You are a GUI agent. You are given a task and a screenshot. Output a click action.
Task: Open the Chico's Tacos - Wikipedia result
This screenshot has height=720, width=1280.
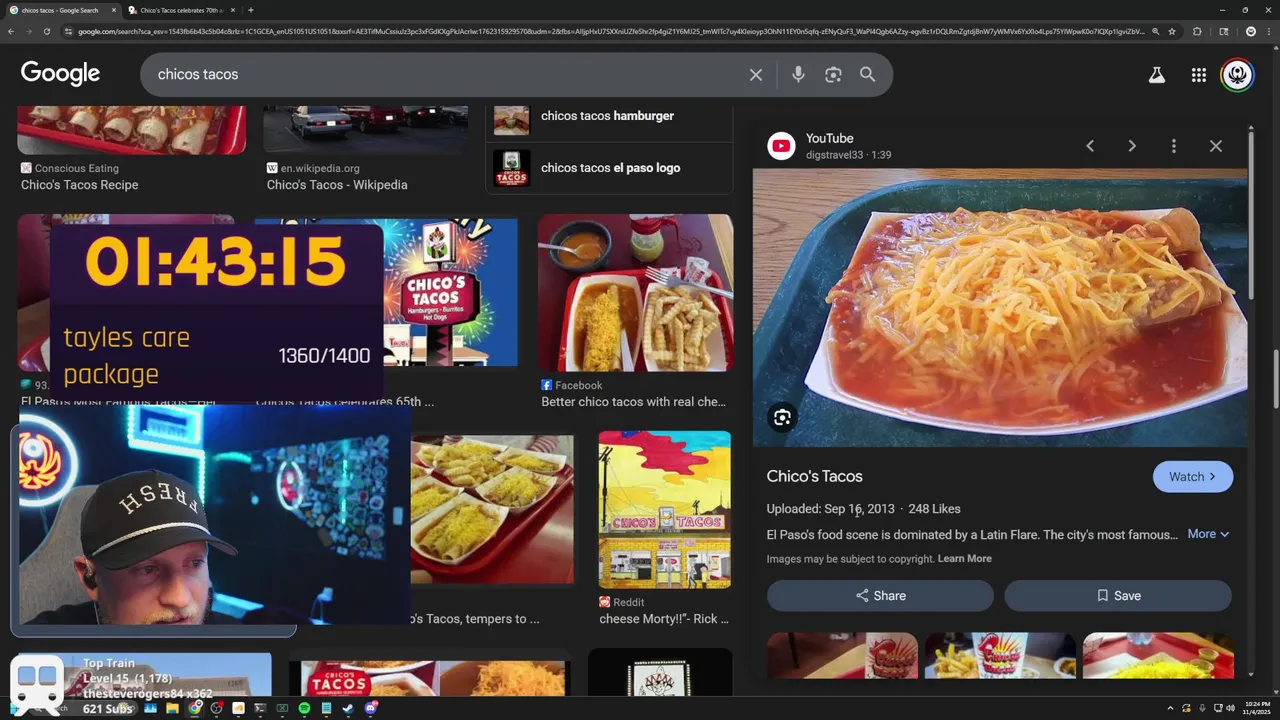pyautogui.click(x=337, y=185)
